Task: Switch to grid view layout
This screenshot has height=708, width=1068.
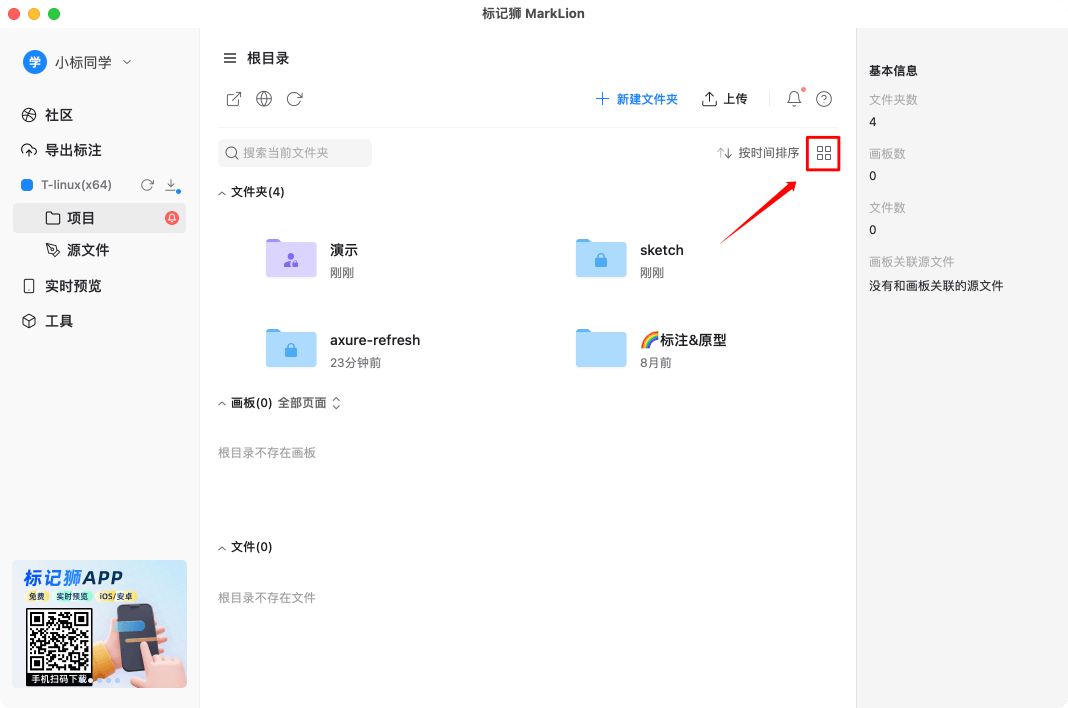Action: pos(822,155)
